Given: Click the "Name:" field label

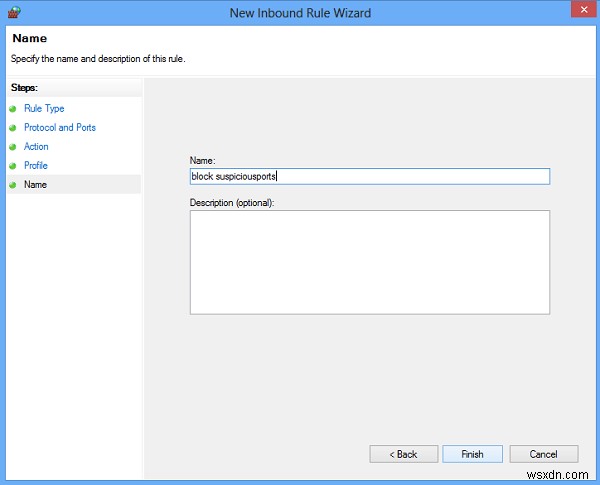Looking at the screenshot, I should 203,160.
